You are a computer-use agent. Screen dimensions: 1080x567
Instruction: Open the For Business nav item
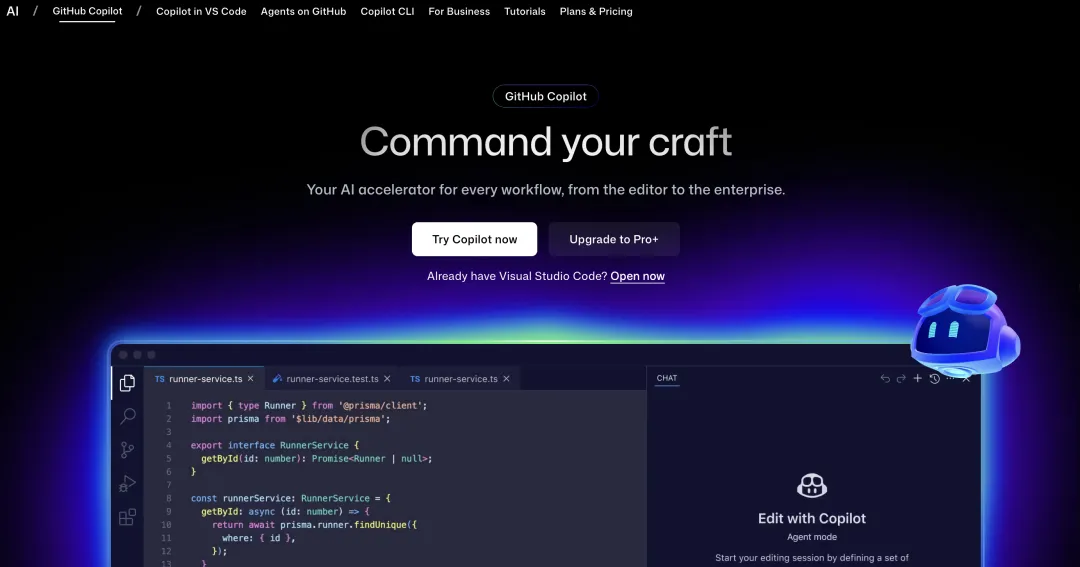click(459, 12)
